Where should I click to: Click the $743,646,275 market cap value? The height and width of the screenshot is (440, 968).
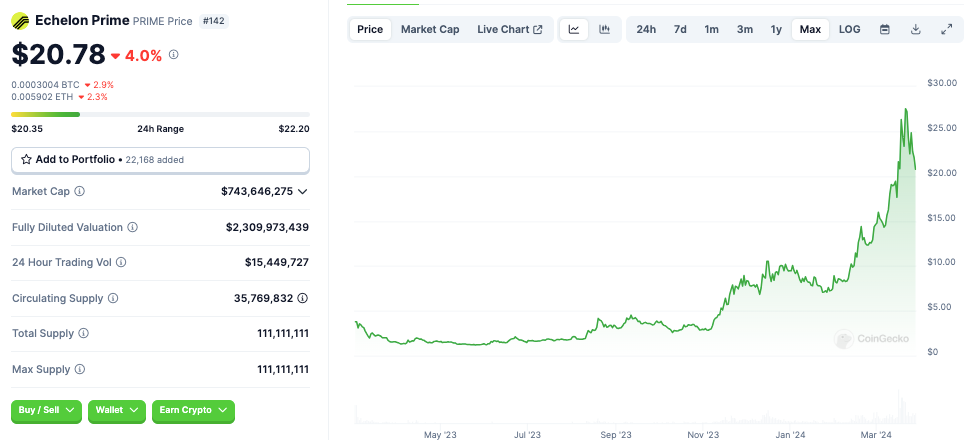click(x=257, y=191)
